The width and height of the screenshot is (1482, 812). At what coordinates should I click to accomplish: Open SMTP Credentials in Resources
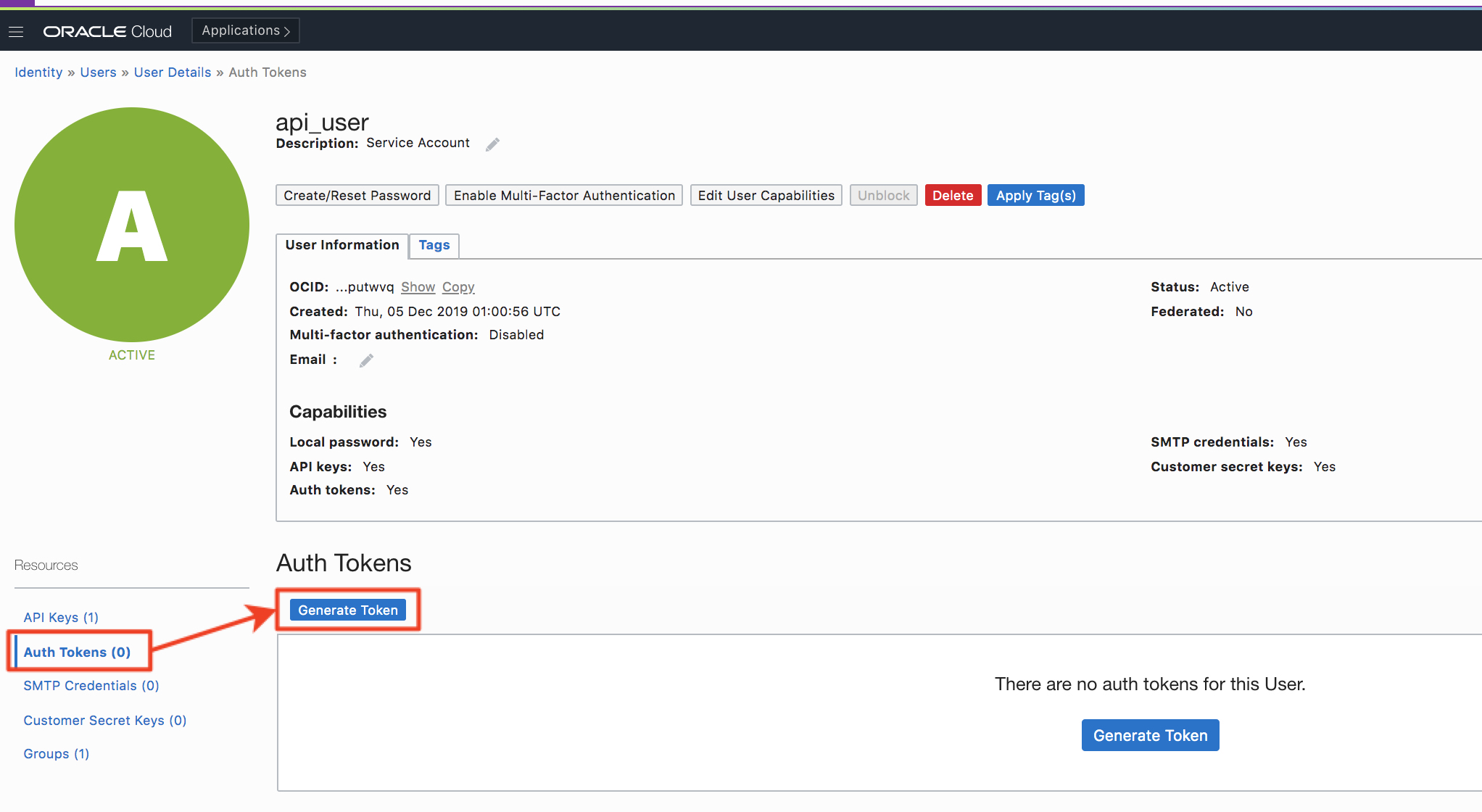(91, 685)
